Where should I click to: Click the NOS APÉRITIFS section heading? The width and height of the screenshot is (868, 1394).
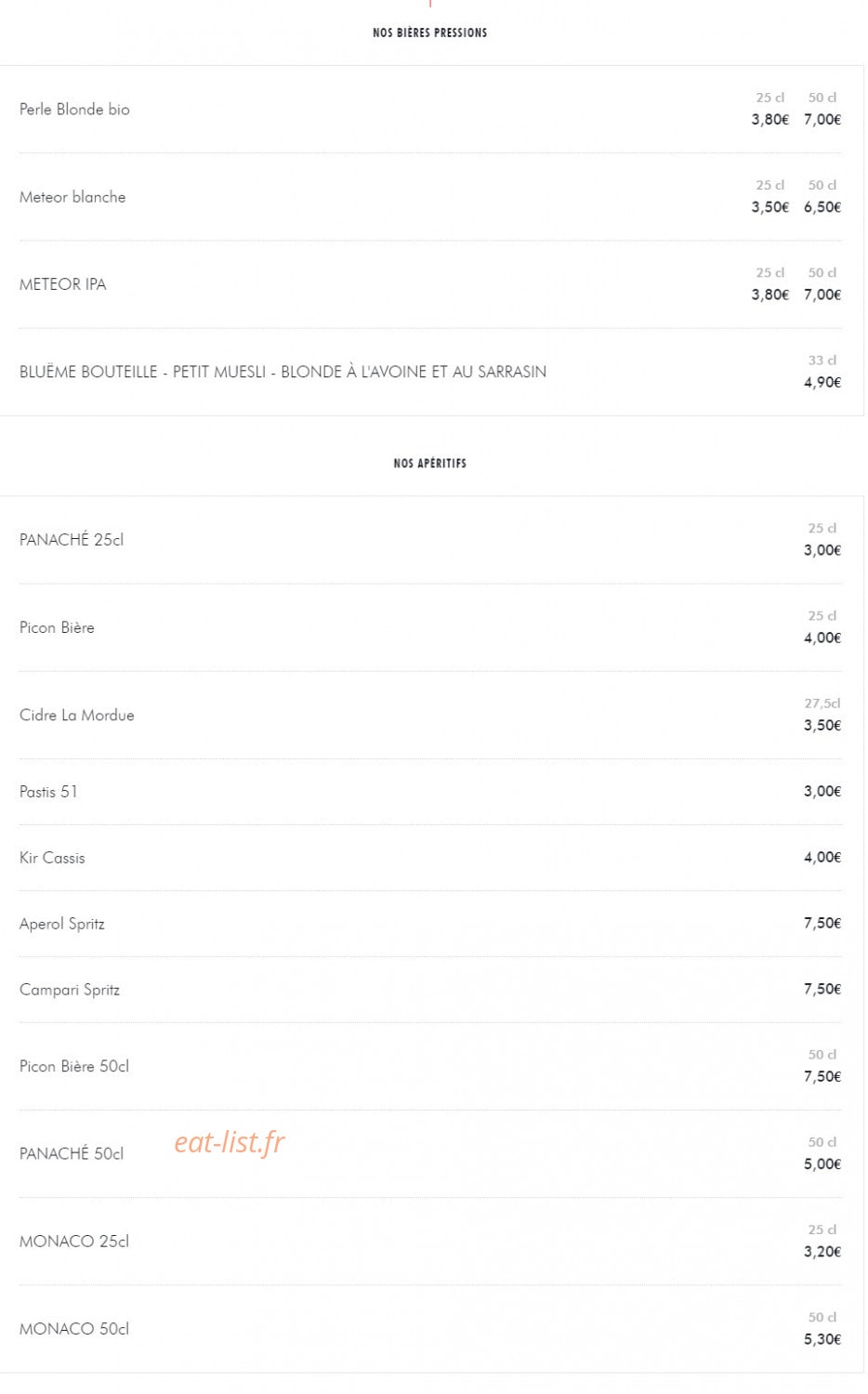click(430, 463)
